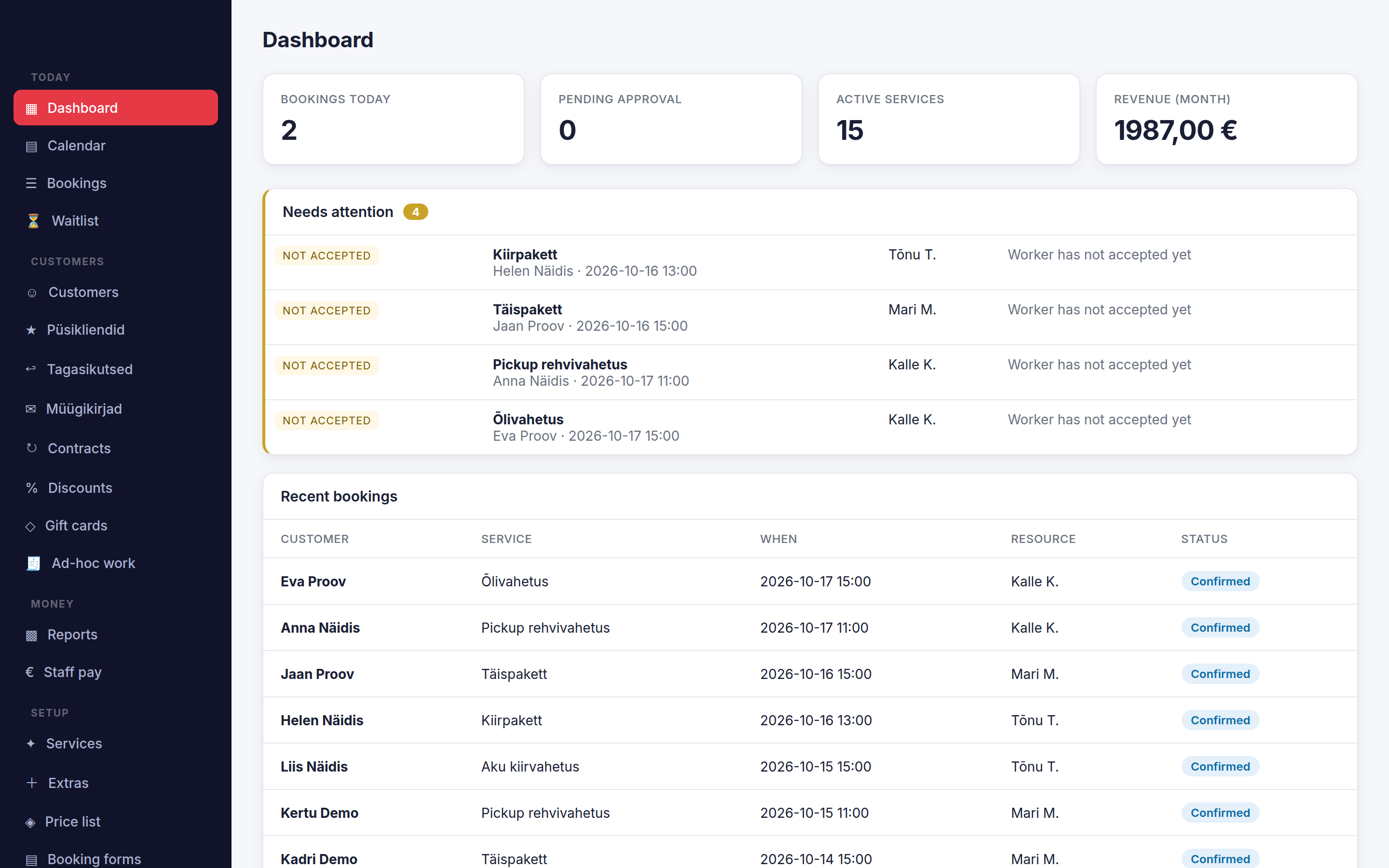This screenshot has width=1389, height=868.
Task: Click the Discounts percent icon
Action: click(31, 488)
